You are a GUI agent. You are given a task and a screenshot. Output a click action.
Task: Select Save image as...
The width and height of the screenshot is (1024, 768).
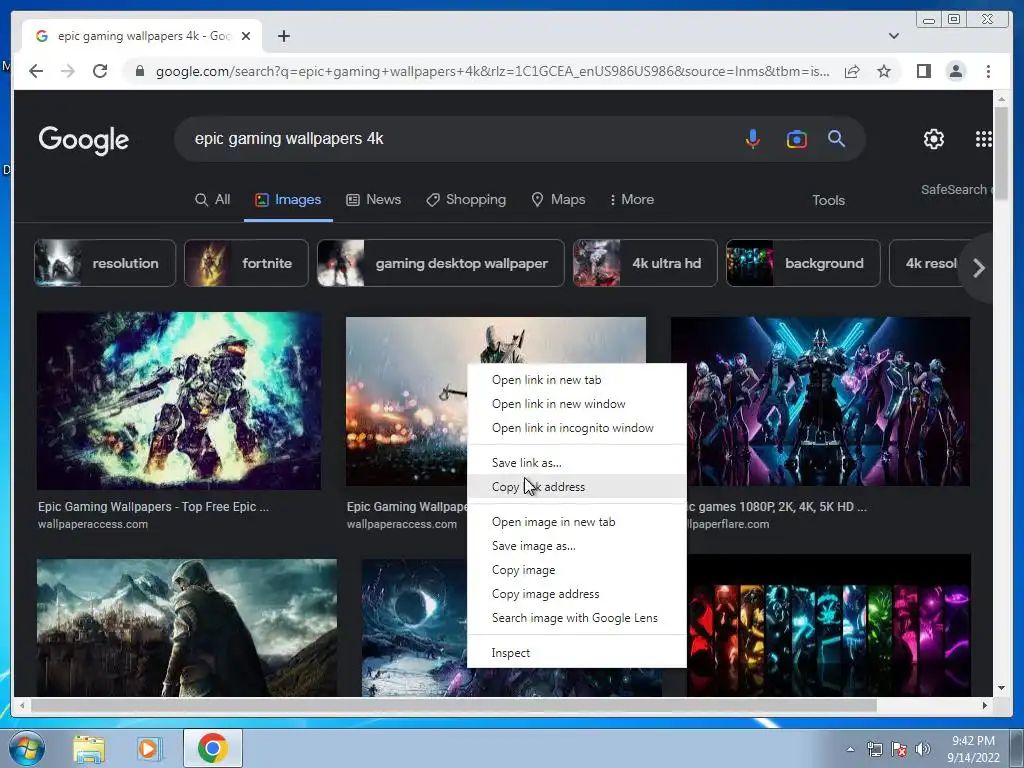pos(577,546)
